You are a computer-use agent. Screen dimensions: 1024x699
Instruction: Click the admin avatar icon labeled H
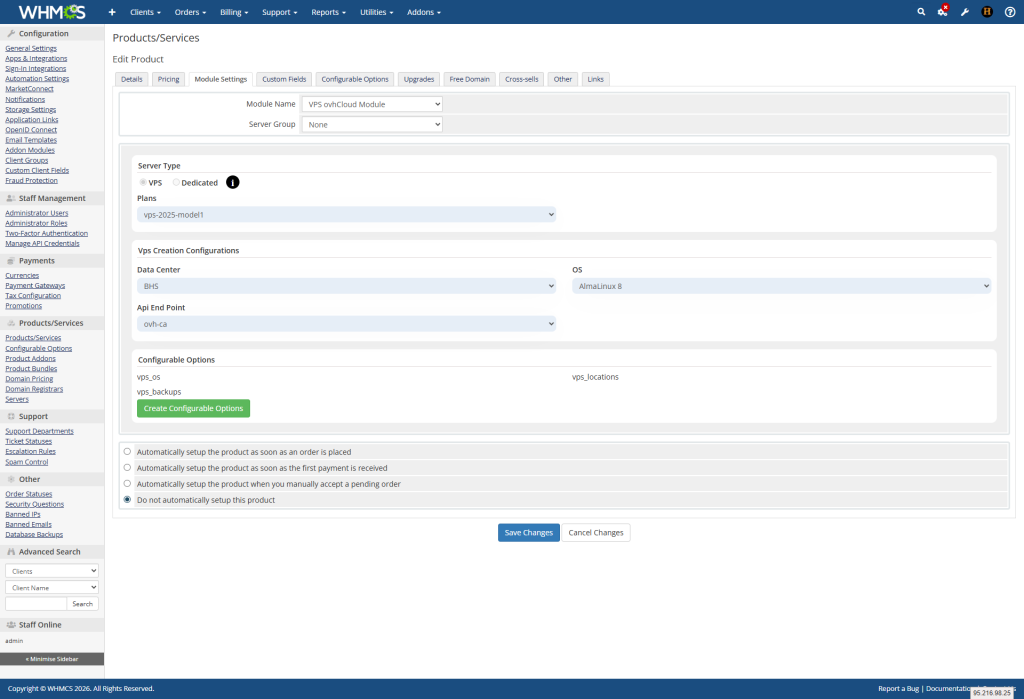(986, 12)
